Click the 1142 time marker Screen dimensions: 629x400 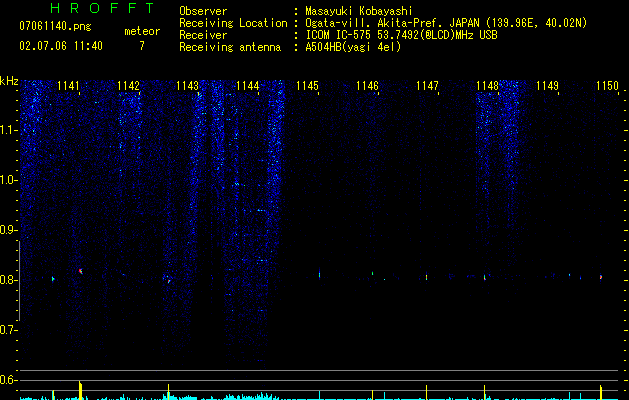(128, 86)
